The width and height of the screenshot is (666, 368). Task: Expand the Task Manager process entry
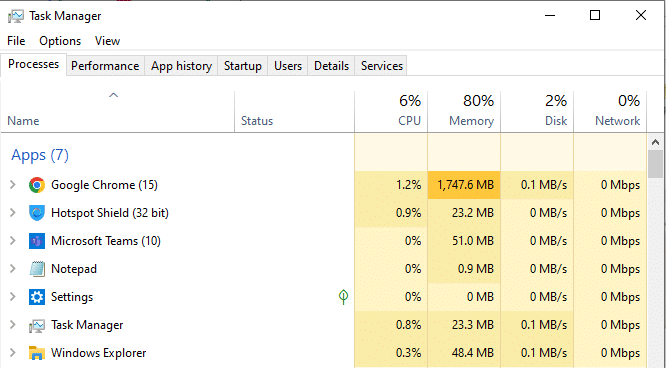coord(13,325)
